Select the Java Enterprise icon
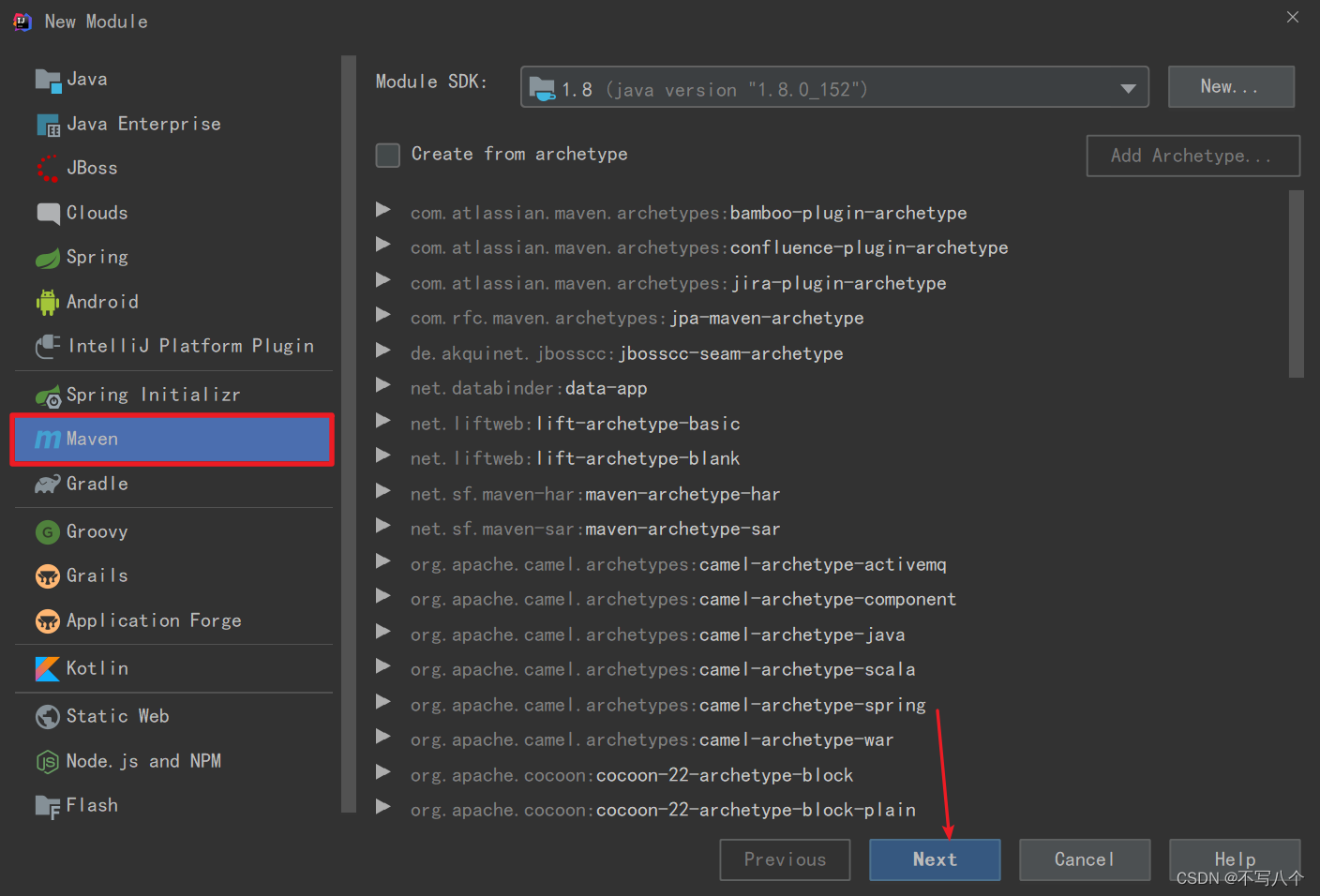Viewport: 1320px width, 896px height. 48,125
